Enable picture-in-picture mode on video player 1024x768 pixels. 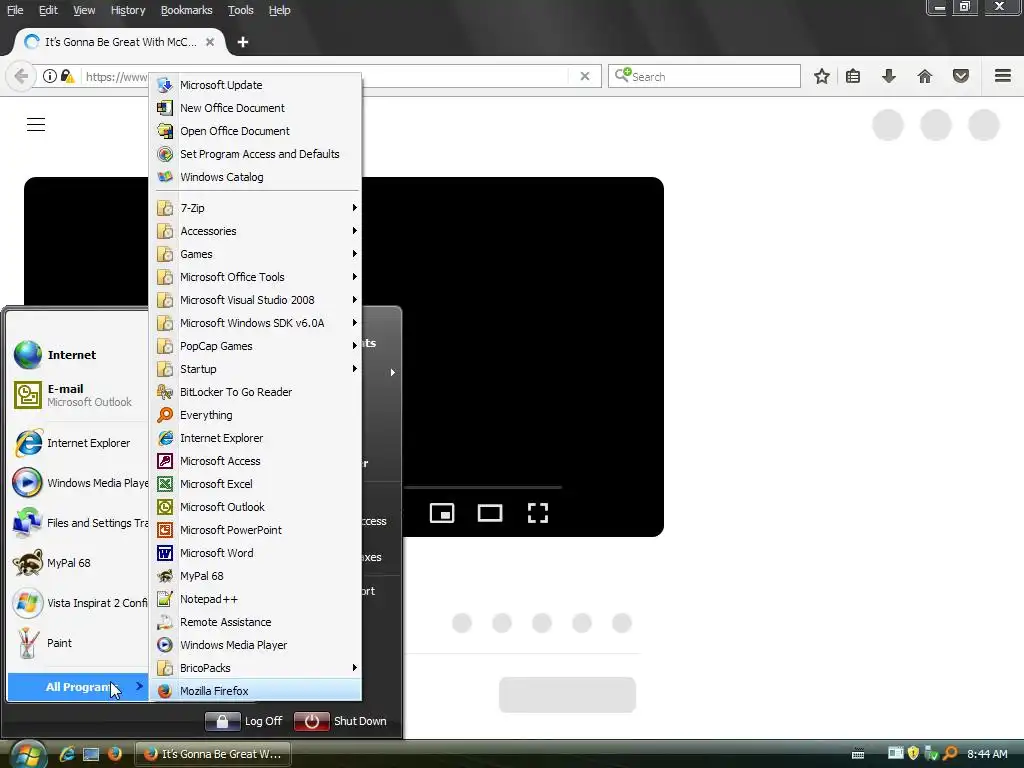tap(442, 513)
